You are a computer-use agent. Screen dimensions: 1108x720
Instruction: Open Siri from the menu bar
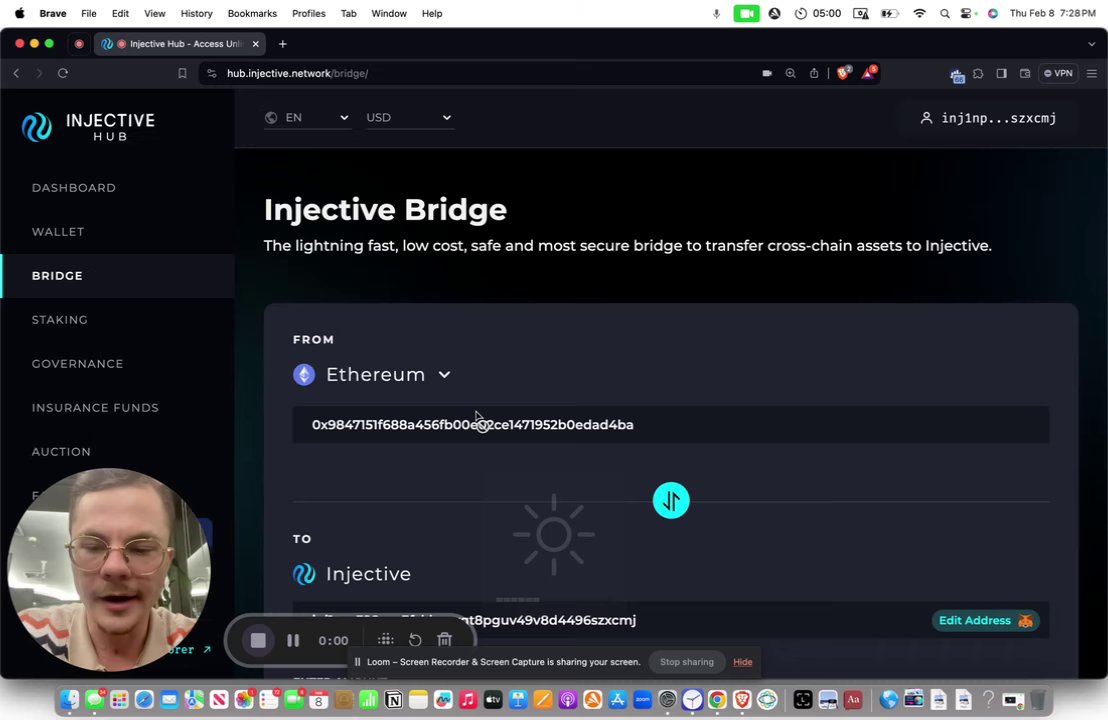pos(993,13)
